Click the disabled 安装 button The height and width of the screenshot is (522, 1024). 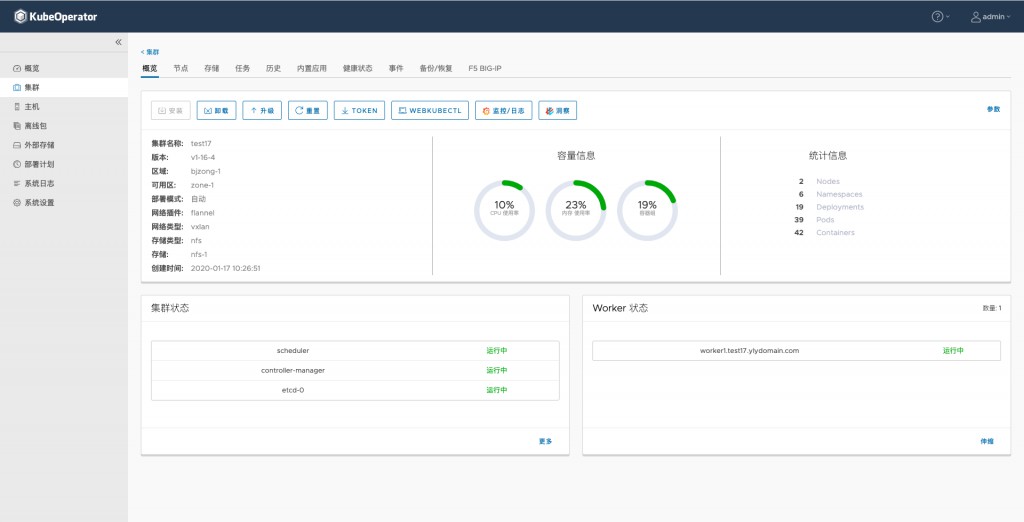click(x=170, y=110)
